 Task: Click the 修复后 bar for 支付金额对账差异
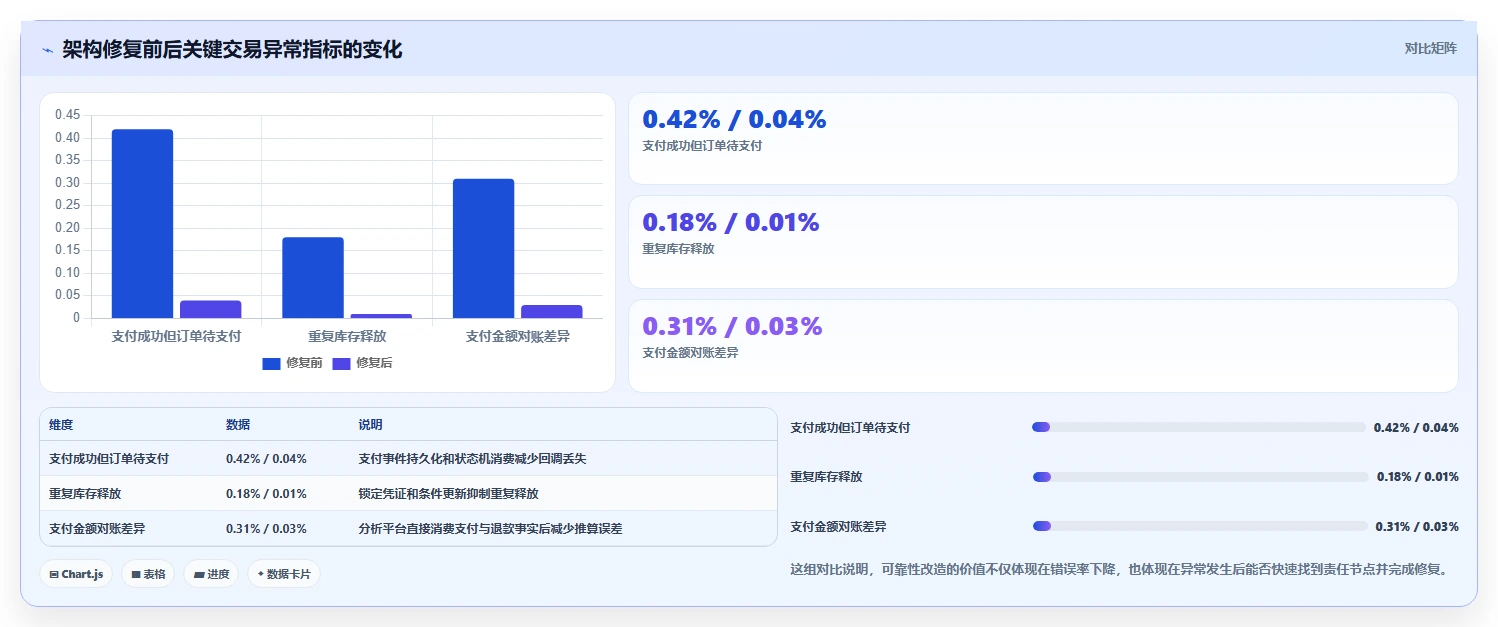click(x=551, y=312)
